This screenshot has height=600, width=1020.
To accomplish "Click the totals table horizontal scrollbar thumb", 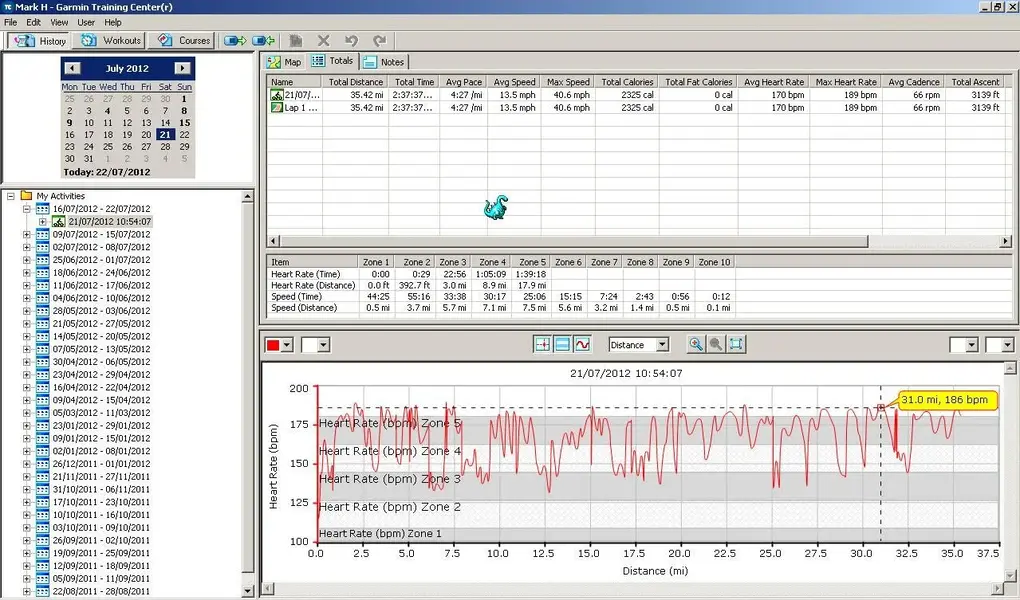I will pyautogui.click(x=574, y=241).
